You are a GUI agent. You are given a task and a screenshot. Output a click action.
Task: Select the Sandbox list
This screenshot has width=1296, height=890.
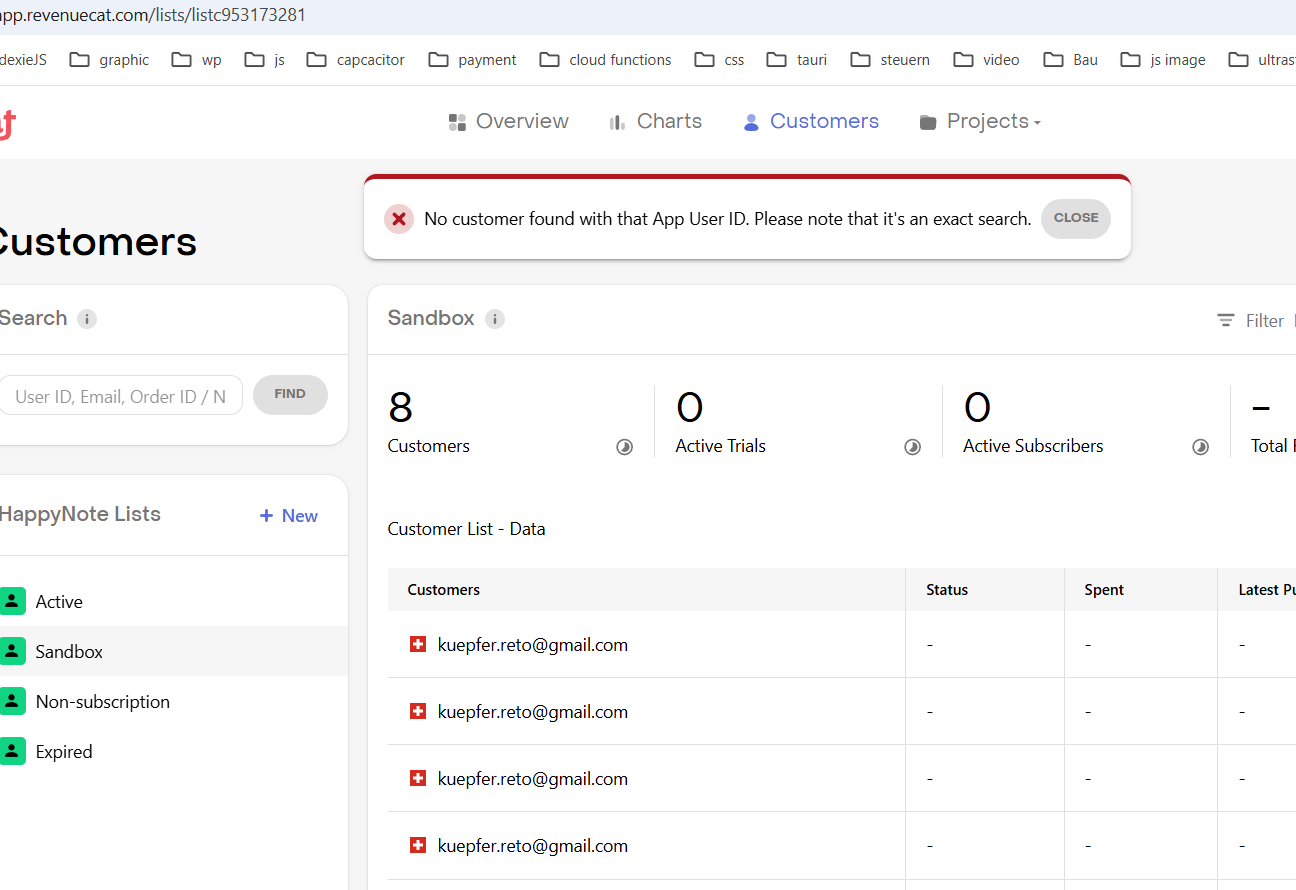173,651
